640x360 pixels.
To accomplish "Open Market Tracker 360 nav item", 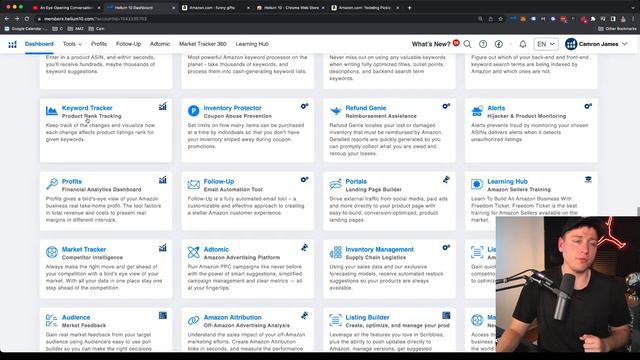I will (x=202, y=44).
